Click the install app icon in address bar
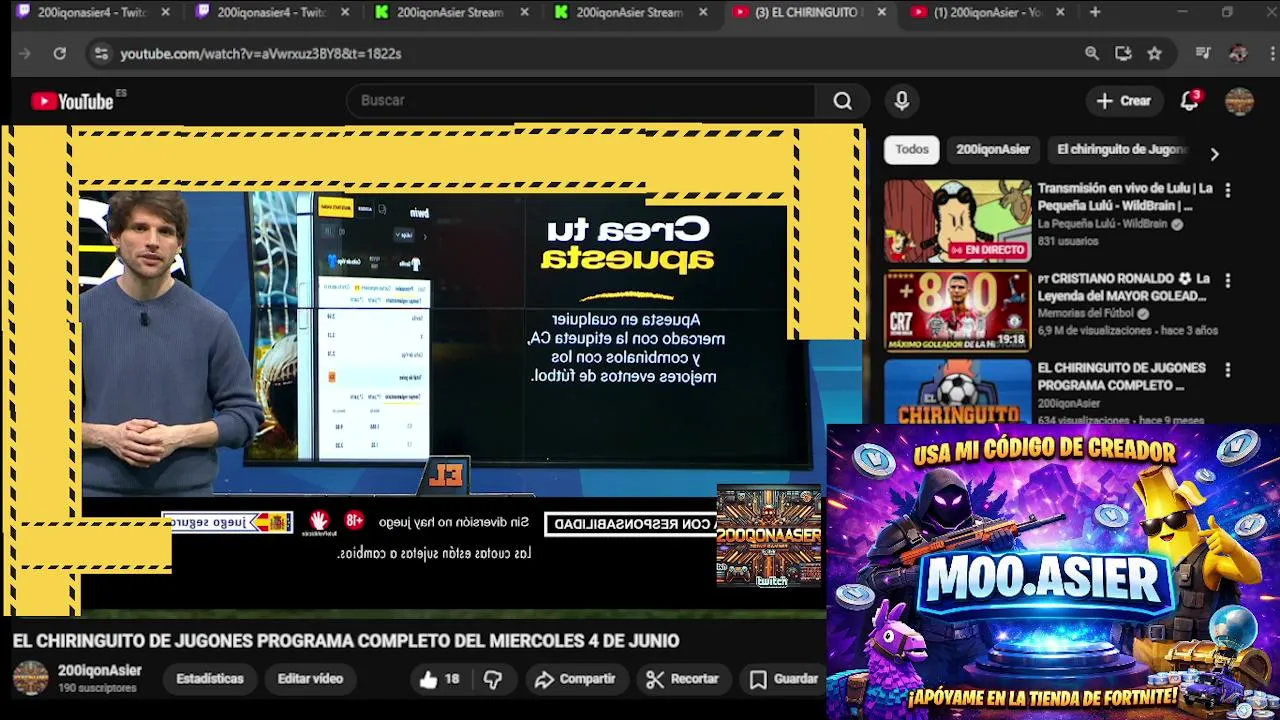 click(1123, 54)
